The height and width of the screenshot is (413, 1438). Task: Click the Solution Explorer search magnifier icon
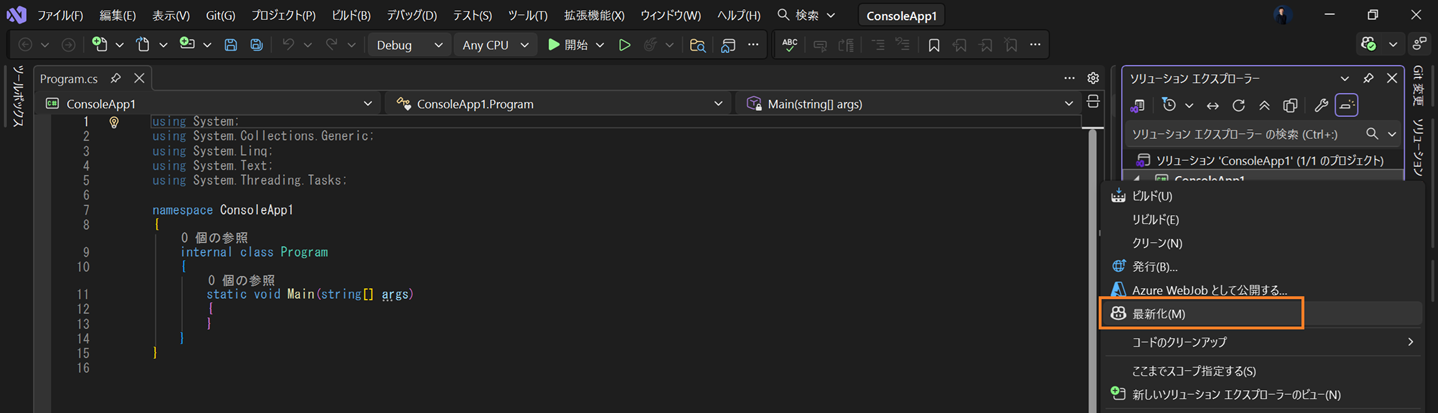(1372, 134)
